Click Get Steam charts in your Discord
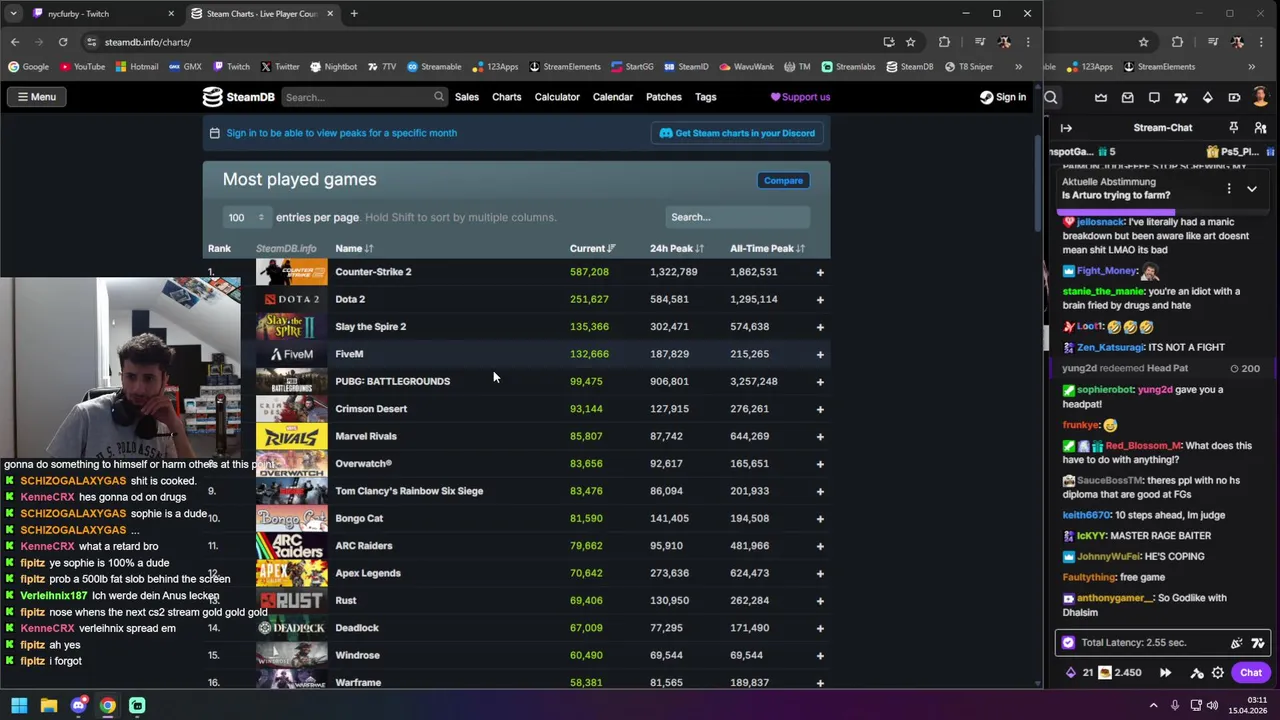This screenshot has width=1280, height=720. (737, 133)
